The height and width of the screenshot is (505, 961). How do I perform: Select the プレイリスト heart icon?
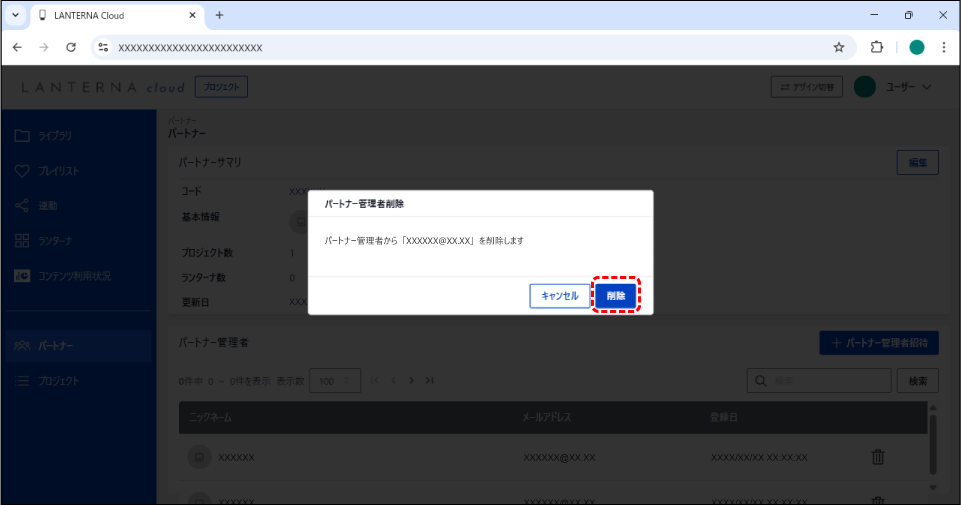23,171
